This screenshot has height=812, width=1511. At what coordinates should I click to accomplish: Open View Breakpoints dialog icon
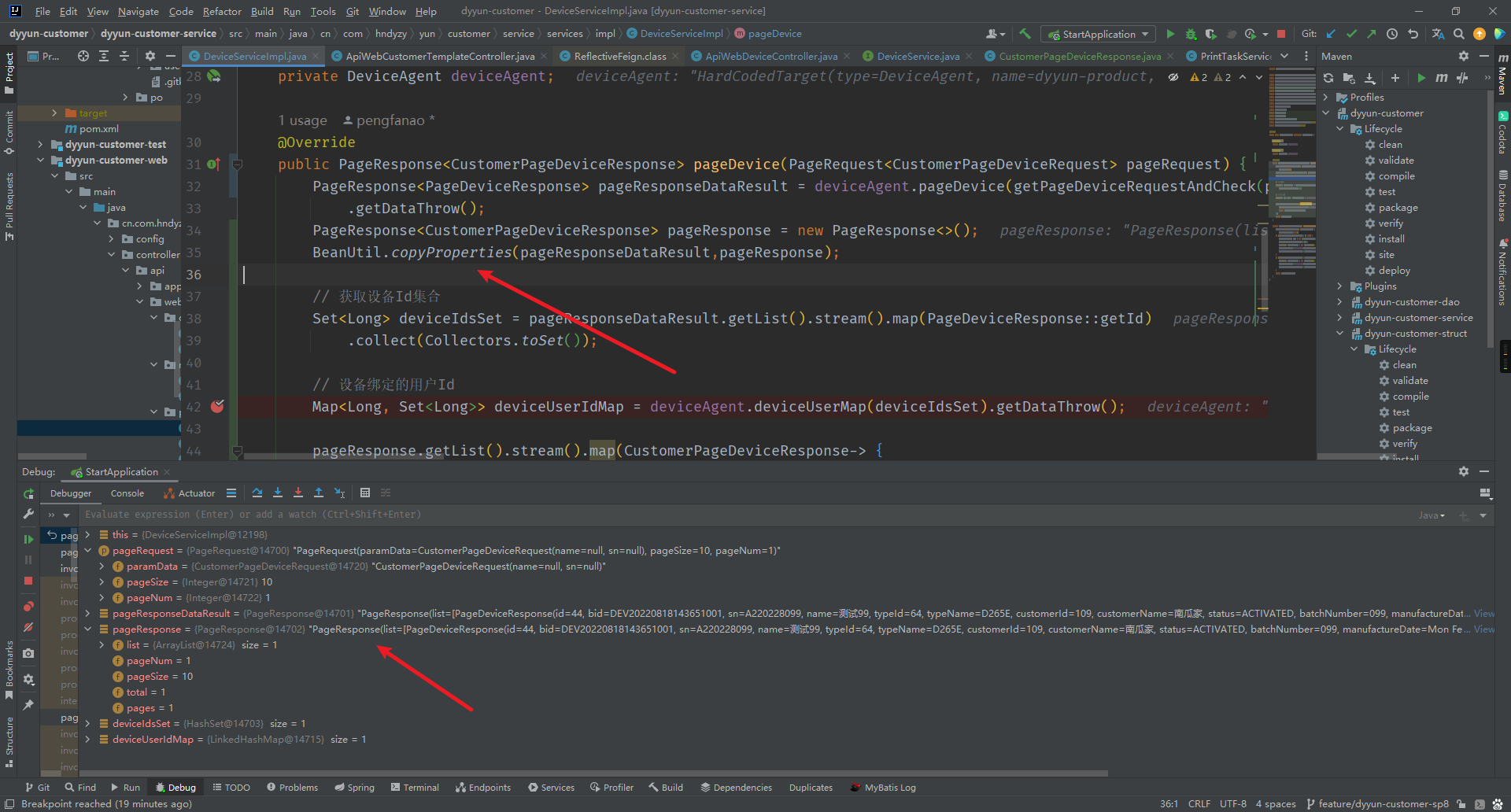28,606
